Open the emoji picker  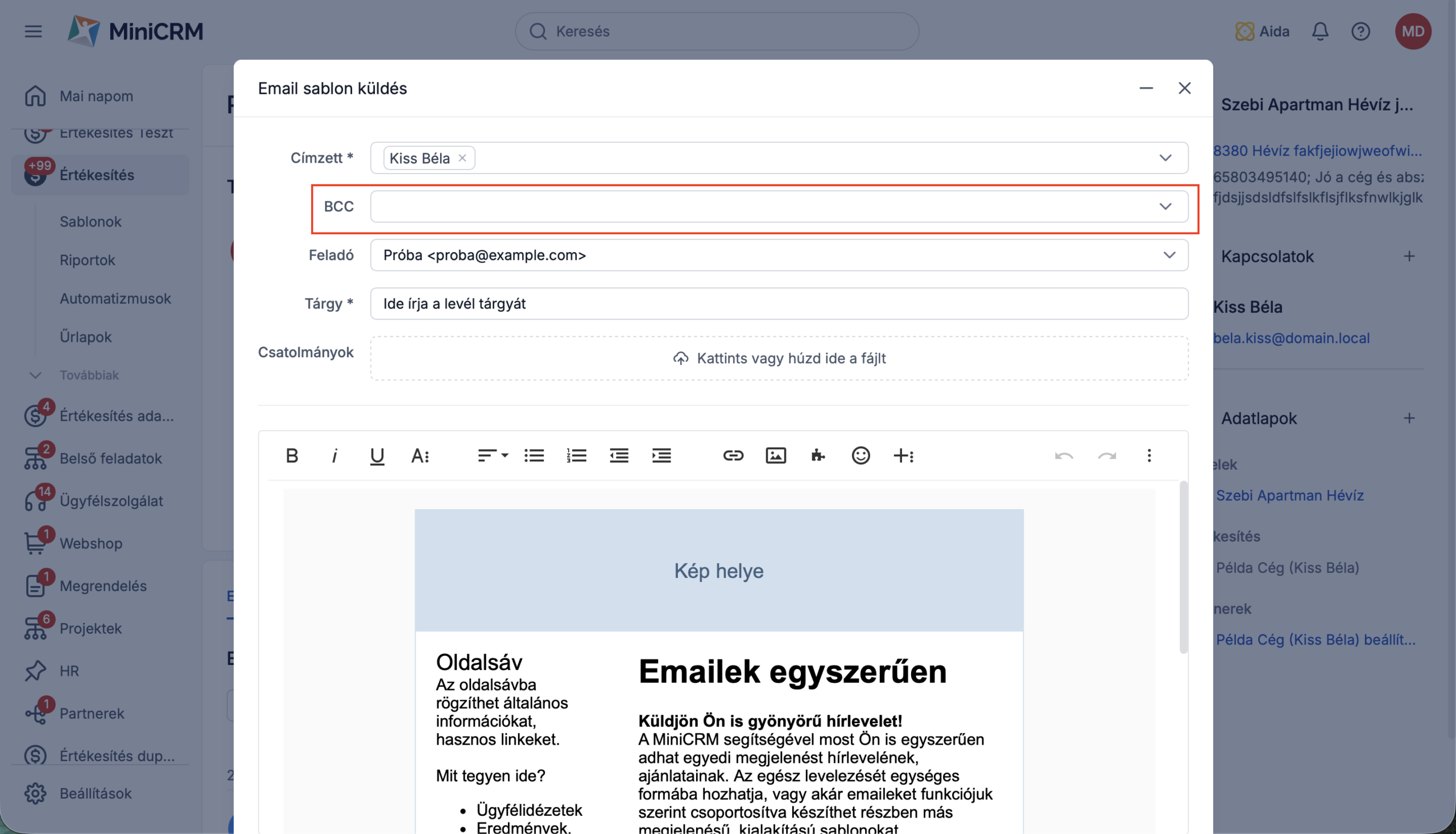point(861,455)
